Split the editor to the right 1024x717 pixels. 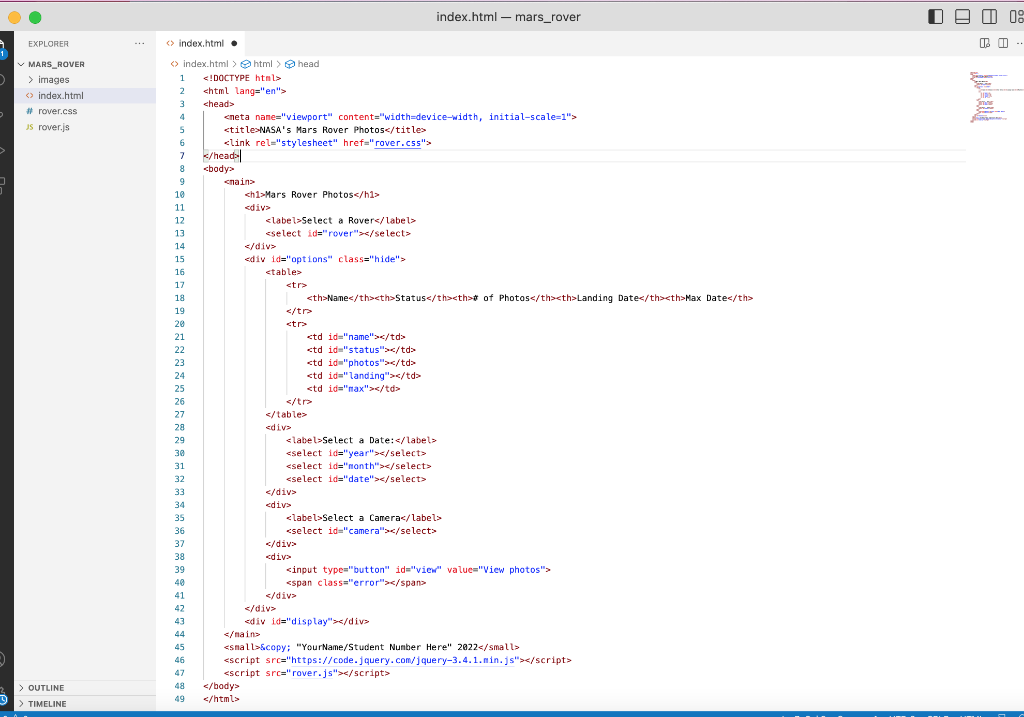click(x=1003, y=43)
